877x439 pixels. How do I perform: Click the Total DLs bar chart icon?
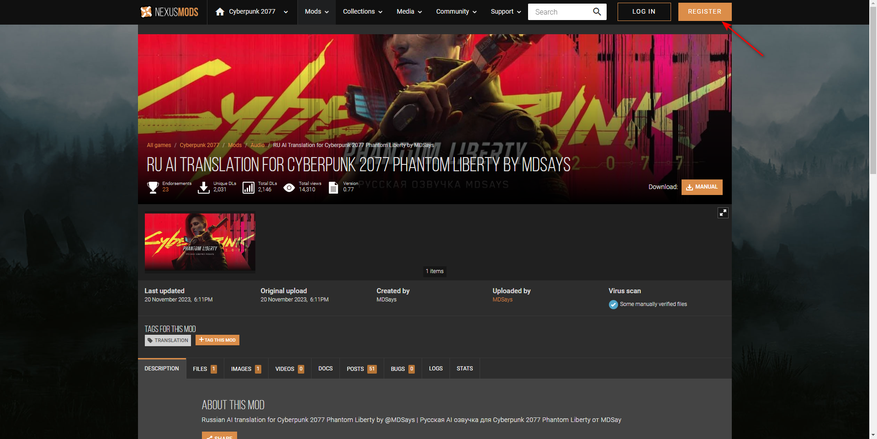pos(248,187)
